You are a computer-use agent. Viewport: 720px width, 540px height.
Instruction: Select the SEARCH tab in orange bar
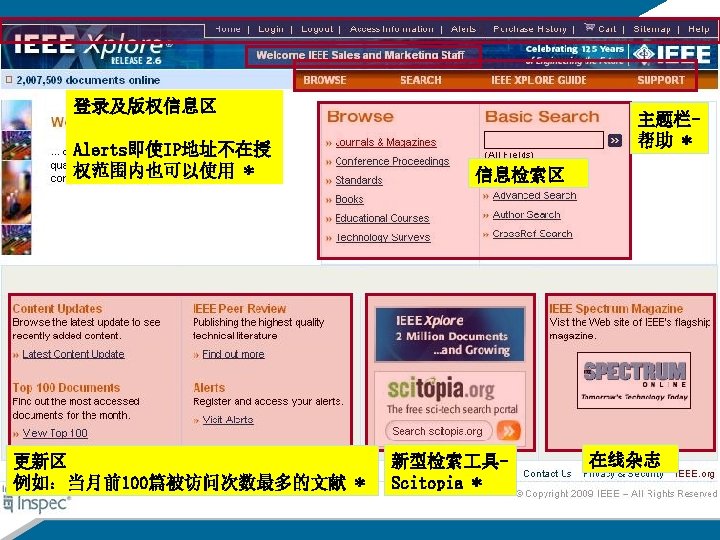pos(421,80)
